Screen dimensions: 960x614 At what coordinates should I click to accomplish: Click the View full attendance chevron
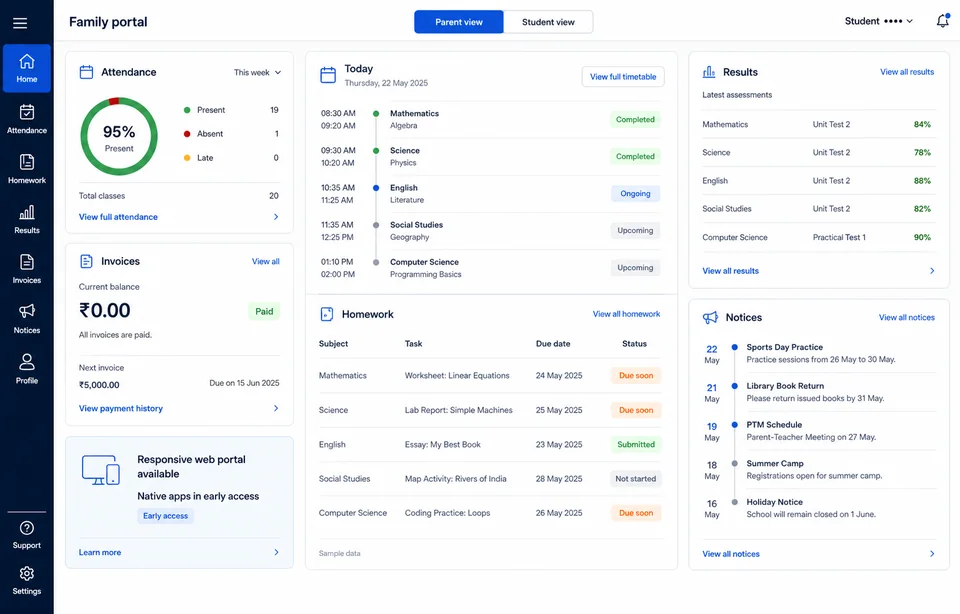coord(276,217)
